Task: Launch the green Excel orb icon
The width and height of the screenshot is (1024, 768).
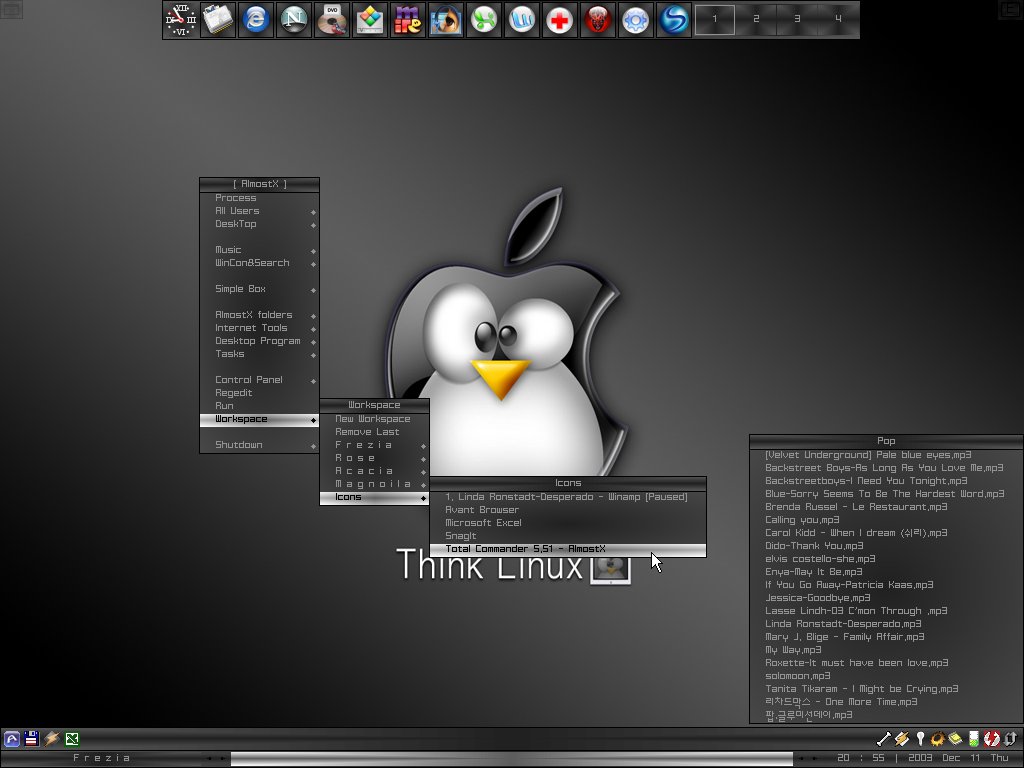Action: coord(484,20)
